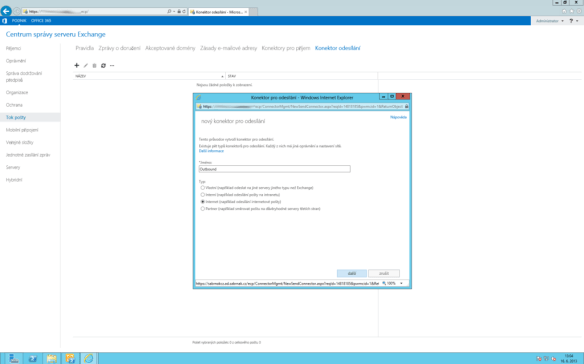Open Veřejné složky in left navigation
The width and height of the screenshot is (584, 364).
point(20,142)
